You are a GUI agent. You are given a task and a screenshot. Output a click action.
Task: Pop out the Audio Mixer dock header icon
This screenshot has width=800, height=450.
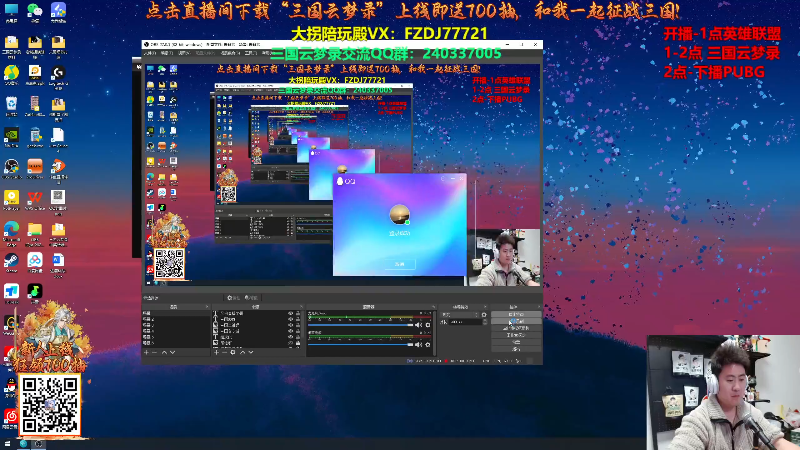click(434, 306)
